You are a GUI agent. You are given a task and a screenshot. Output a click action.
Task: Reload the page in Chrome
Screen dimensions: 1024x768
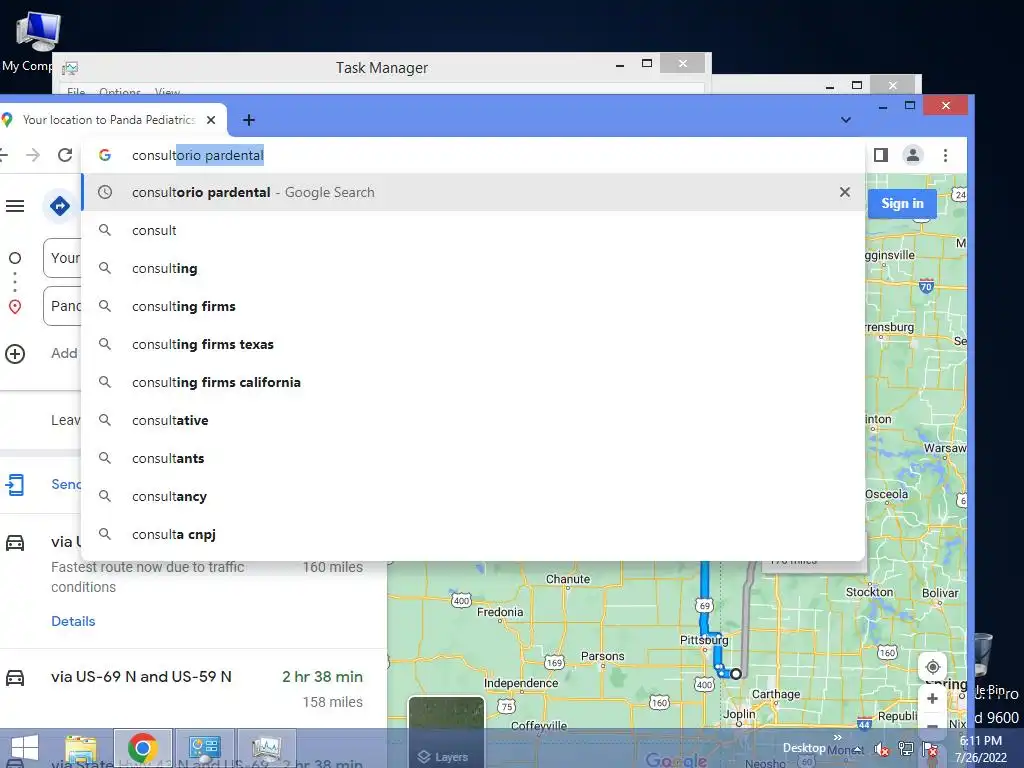[x=65, y=155]
